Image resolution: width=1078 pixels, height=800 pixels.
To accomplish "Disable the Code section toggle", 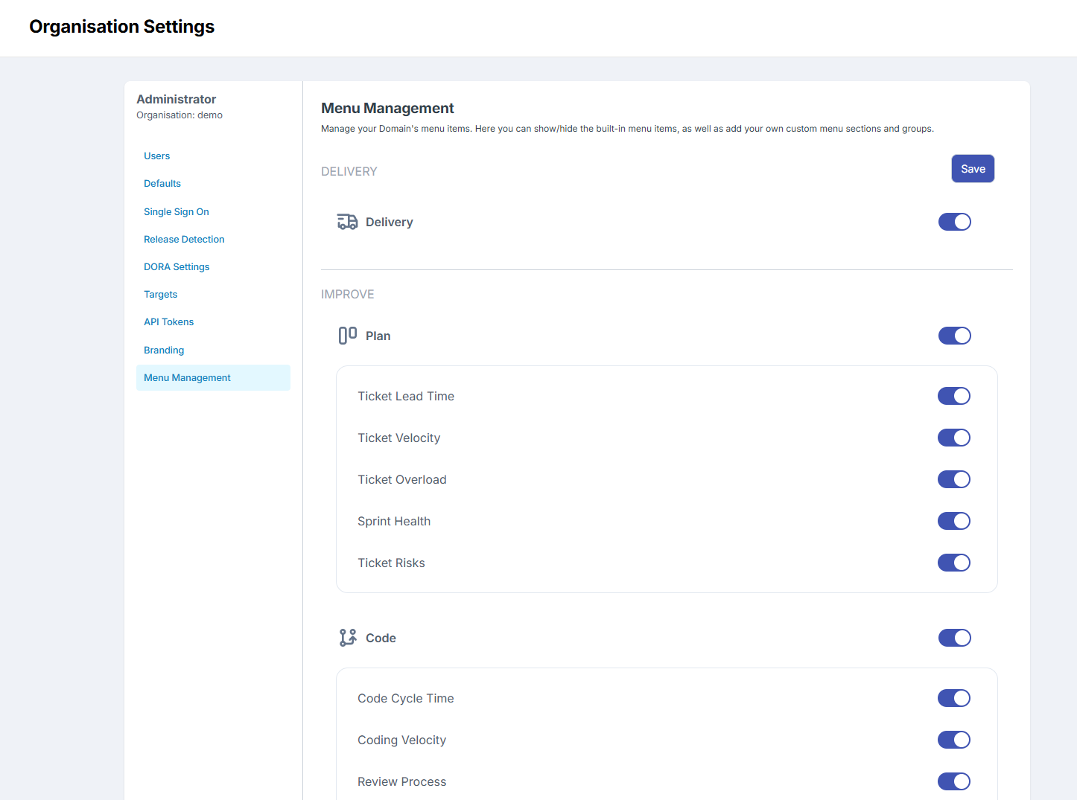I will point(954,638).
